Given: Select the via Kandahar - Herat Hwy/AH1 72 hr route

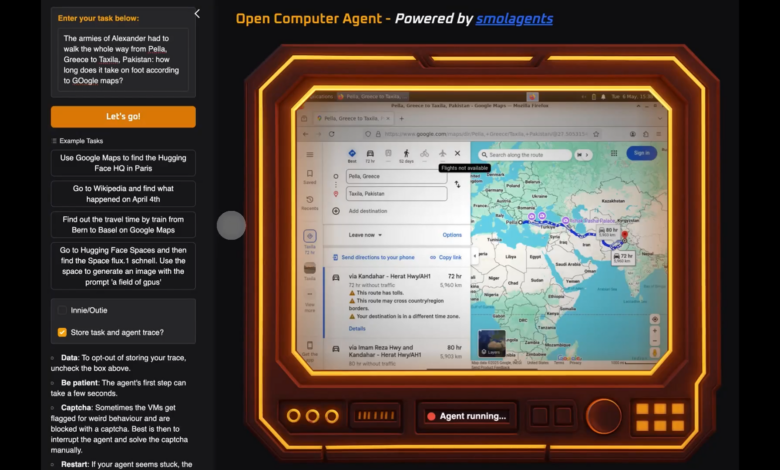Looking at the screenshot, I should [x=396, y=302].
